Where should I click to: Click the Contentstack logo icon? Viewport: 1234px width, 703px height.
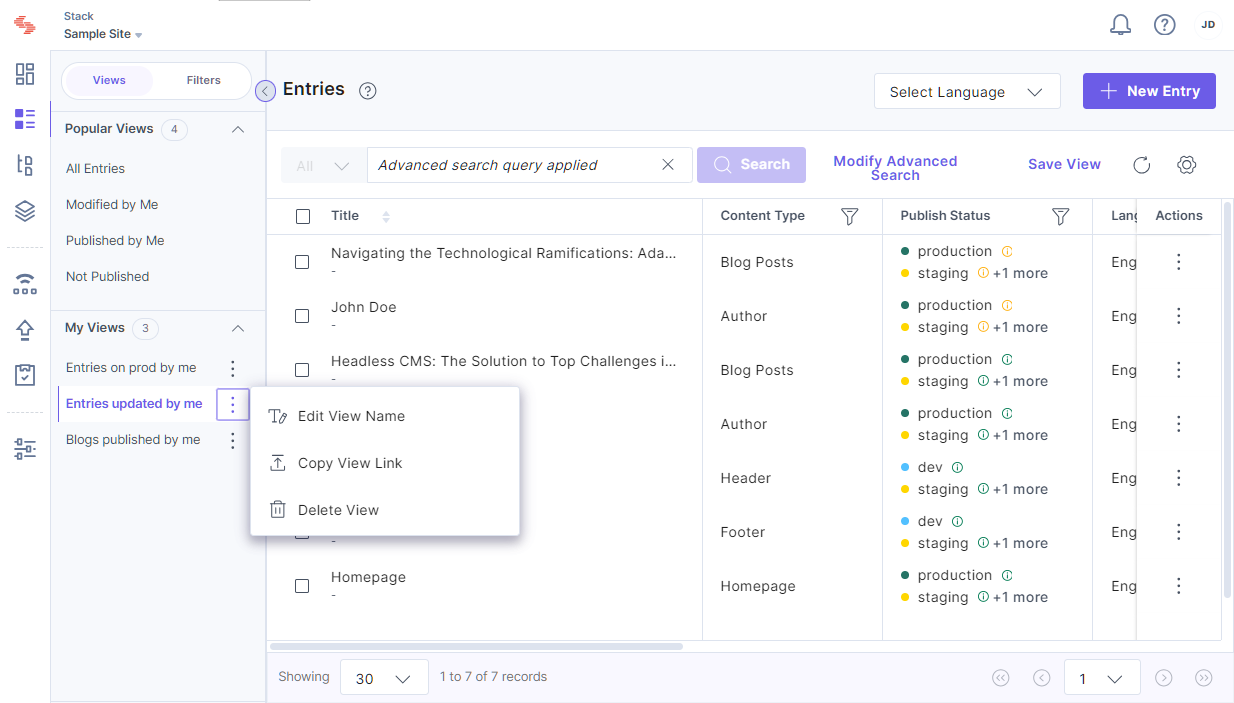(x=25, y=24)
